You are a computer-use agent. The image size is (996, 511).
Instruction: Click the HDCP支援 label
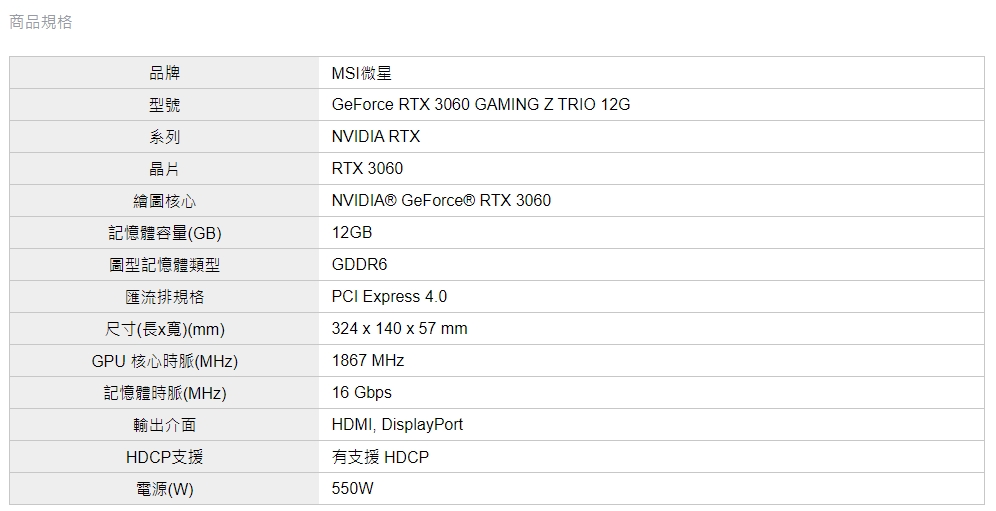[165, 457]
